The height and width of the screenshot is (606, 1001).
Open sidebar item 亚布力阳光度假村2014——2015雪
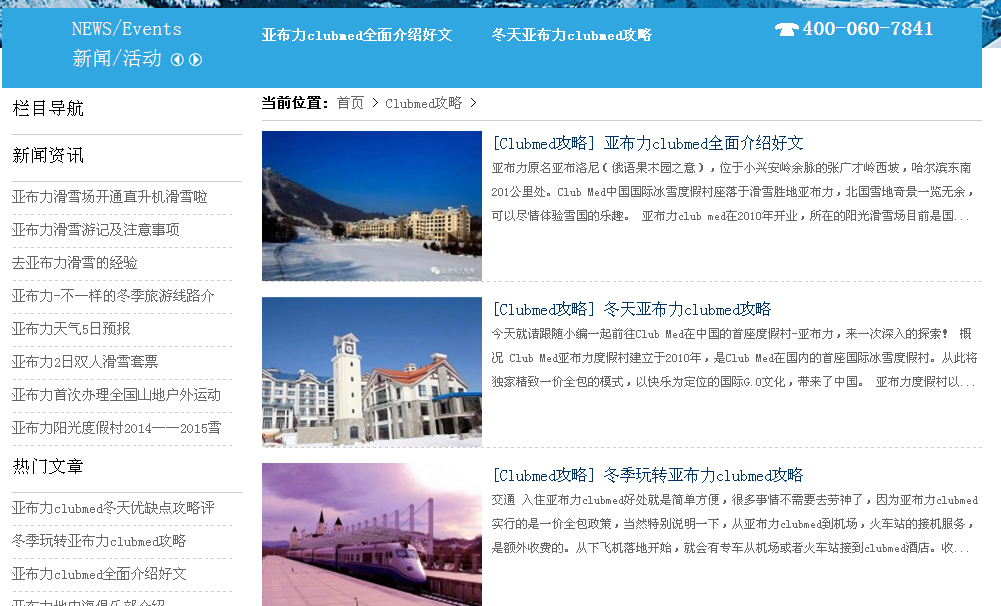(116, 428)
